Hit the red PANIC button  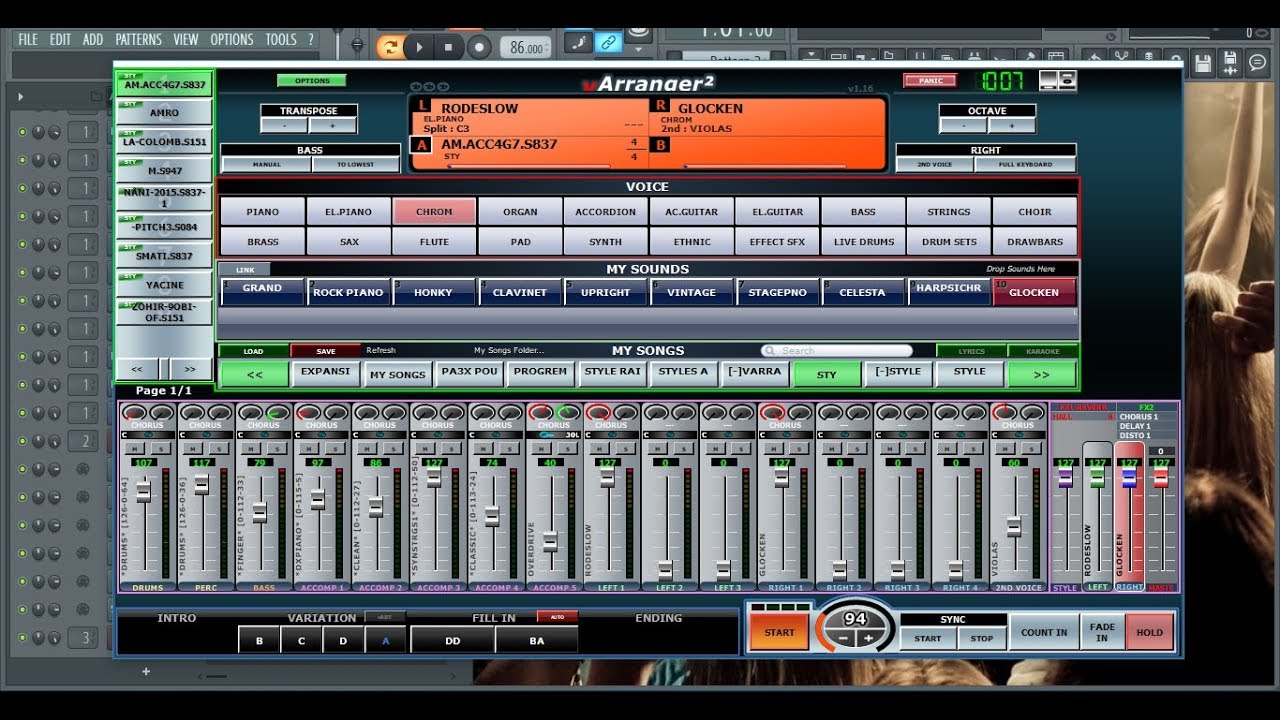click(930, 81)
